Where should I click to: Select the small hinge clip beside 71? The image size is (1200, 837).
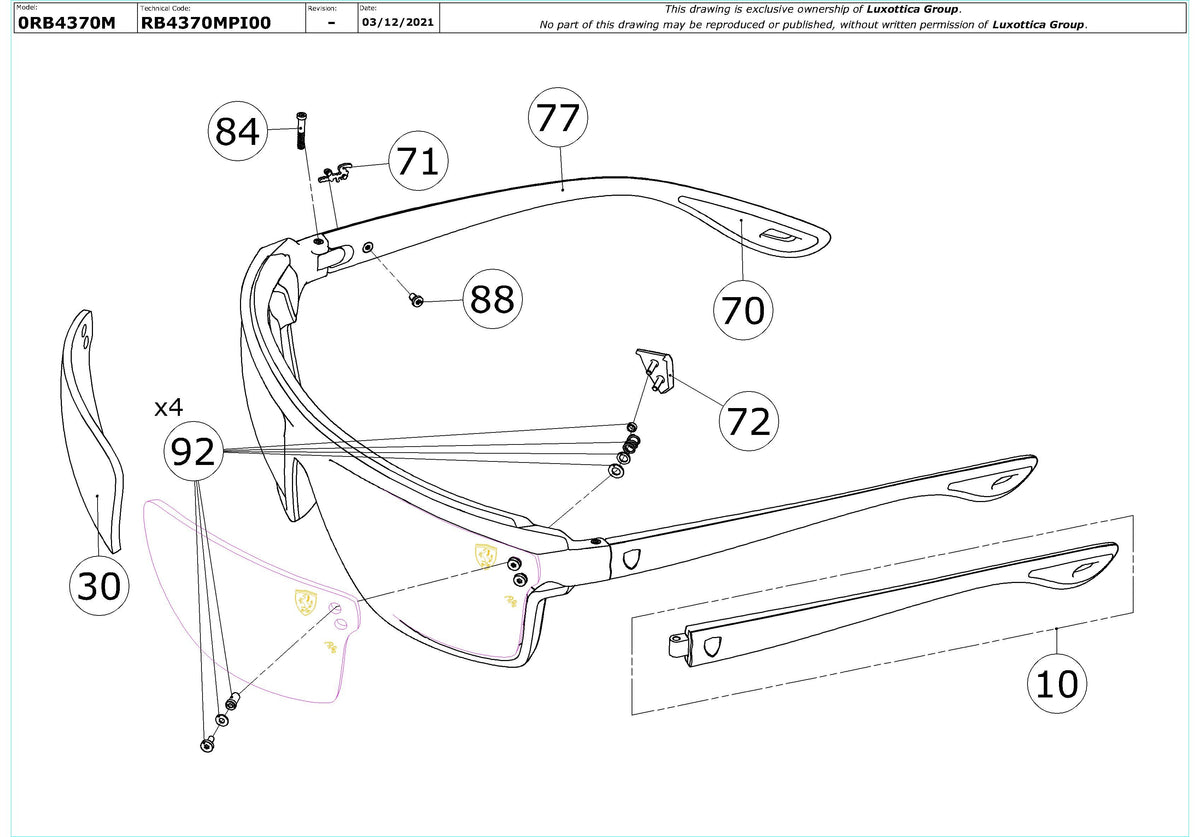pyautogui.click(x=333, y=172)
